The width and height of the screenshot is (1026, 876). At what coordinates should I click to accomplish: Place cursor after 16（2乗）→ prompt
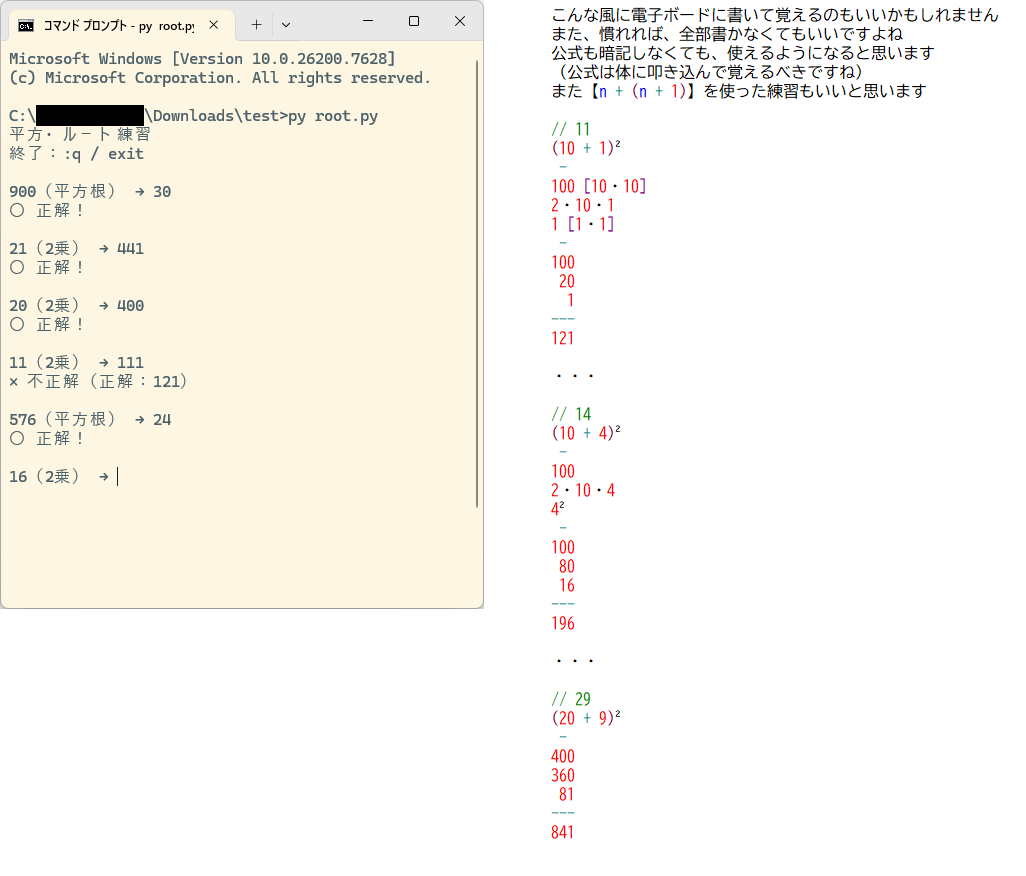(x=118, y=476)
